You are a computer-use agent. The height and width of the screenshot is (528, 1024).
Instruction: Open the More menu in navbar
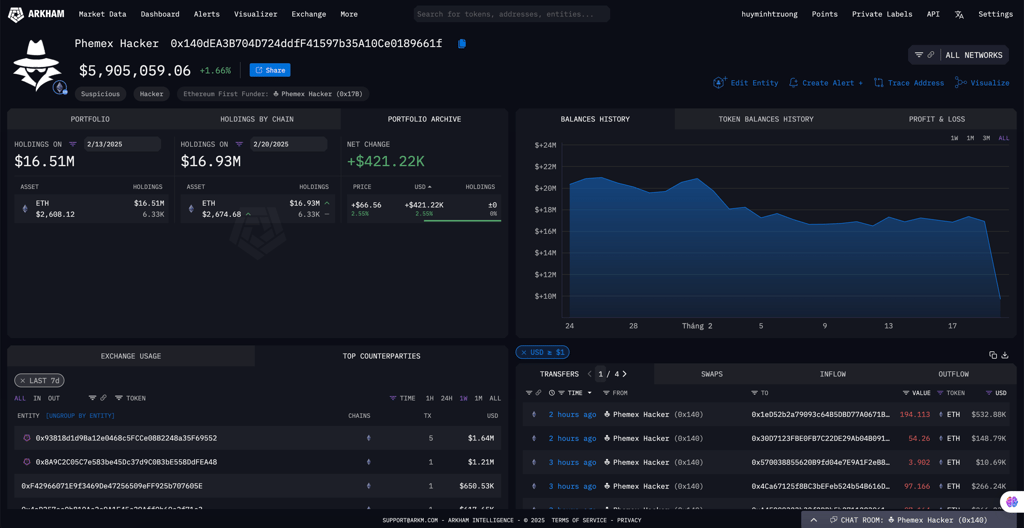point(349,14)
